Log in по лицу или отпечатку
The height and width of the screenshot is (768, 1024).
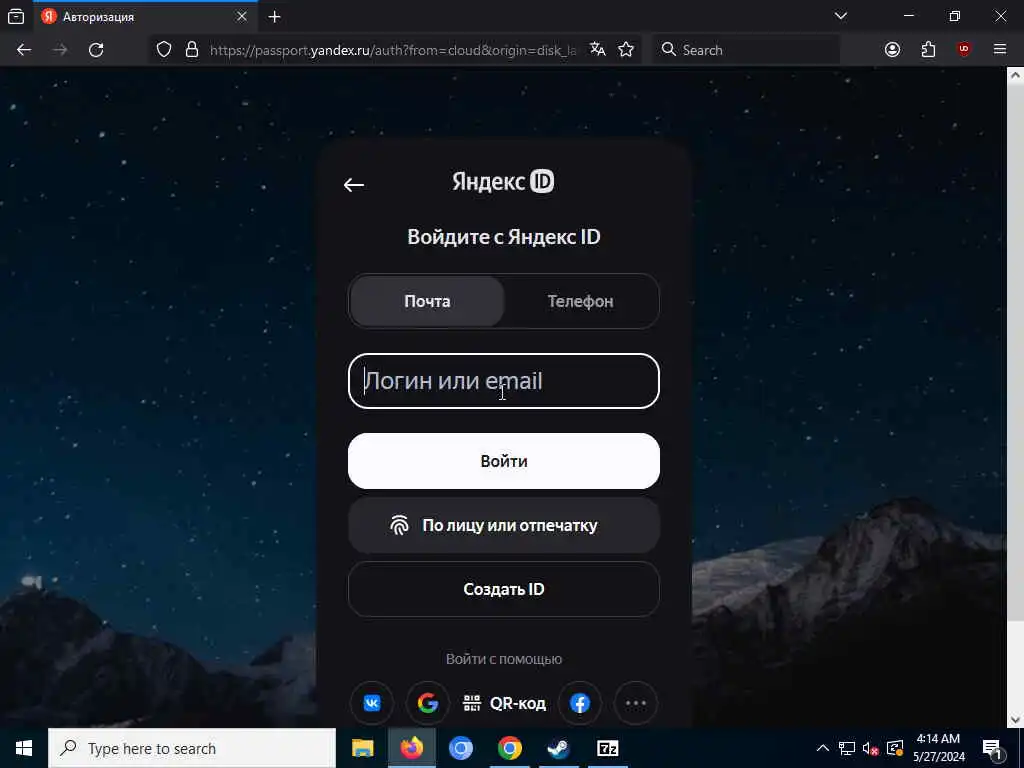[504, 525]
